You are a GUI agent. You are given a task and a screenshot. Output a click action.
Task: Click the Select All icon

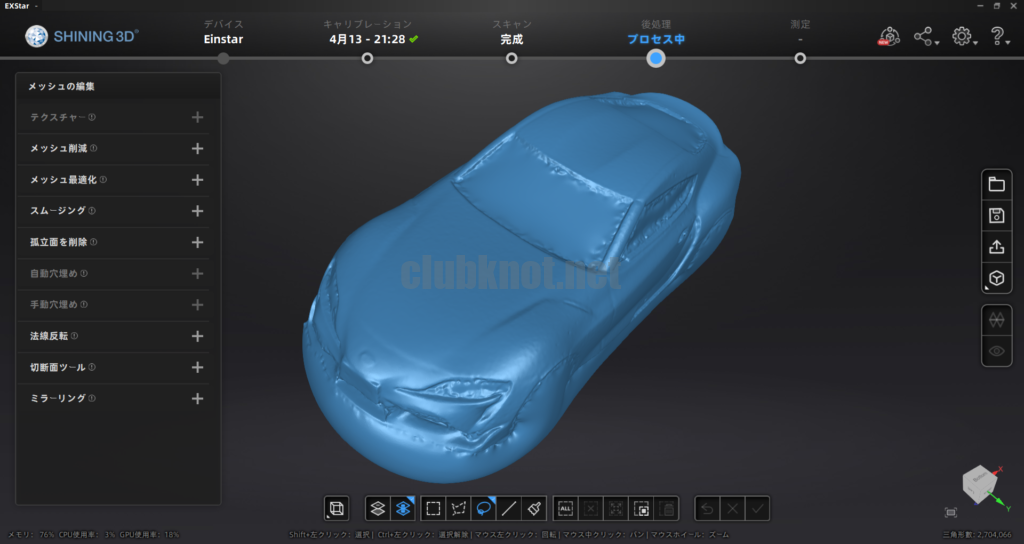click(x=564, y=508)
